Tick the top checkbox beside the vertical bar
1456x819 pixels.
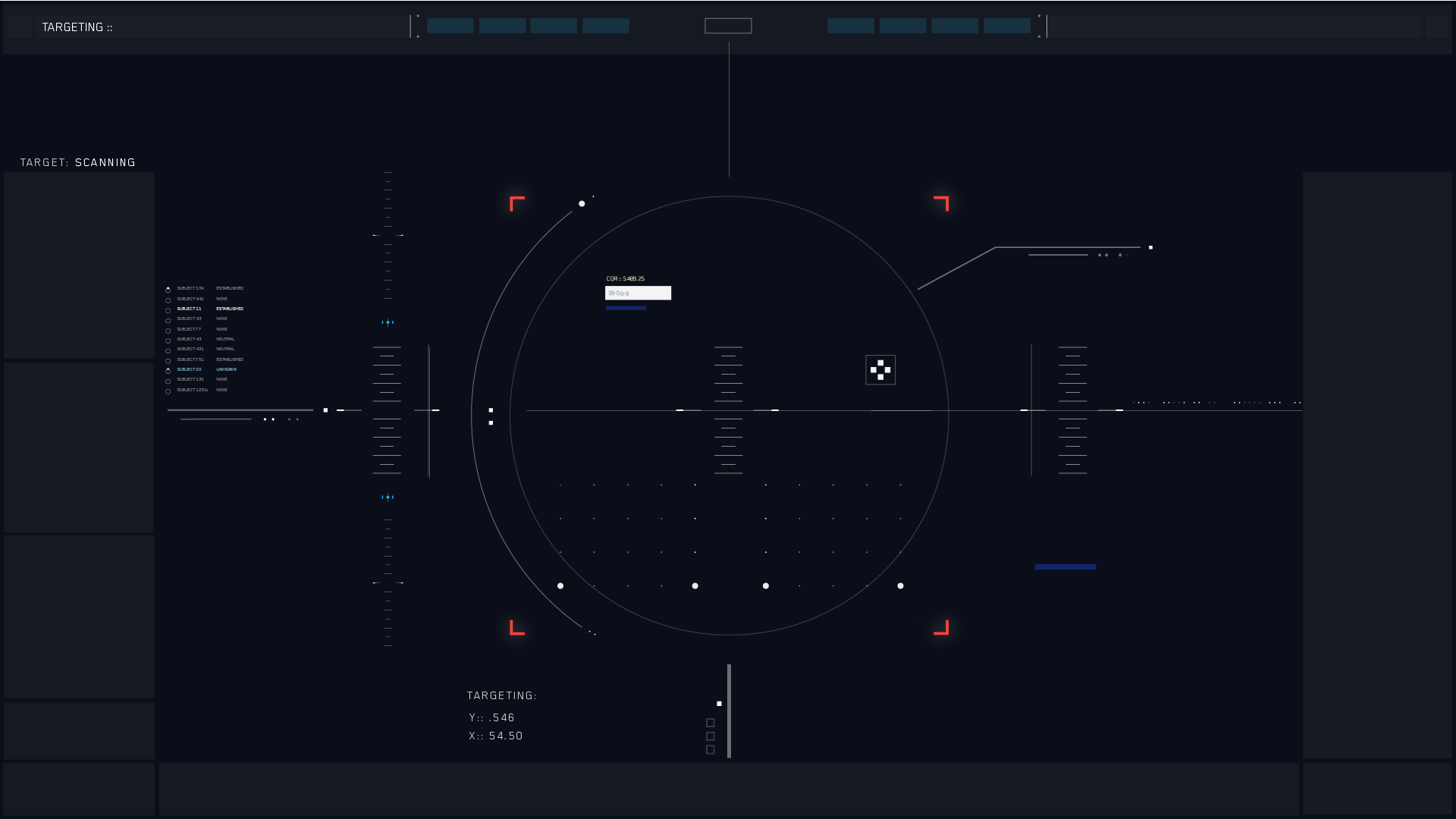pyautogui.click(x=711, y=723)
